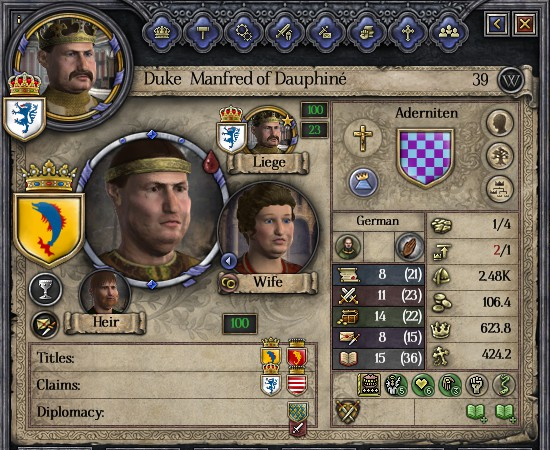Toggle the praying hands trait icon
The height and width of the screenshot is (450, 550).
coord(409,247)
